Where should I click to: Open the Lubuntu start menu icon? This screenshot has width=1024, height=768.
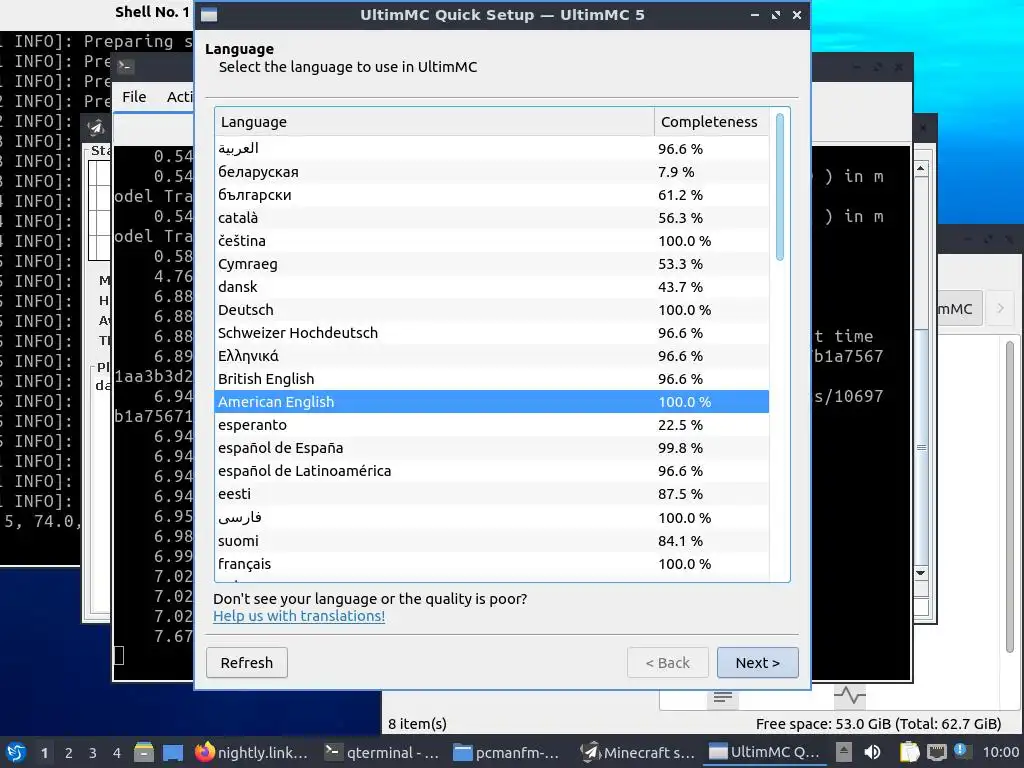16,752
